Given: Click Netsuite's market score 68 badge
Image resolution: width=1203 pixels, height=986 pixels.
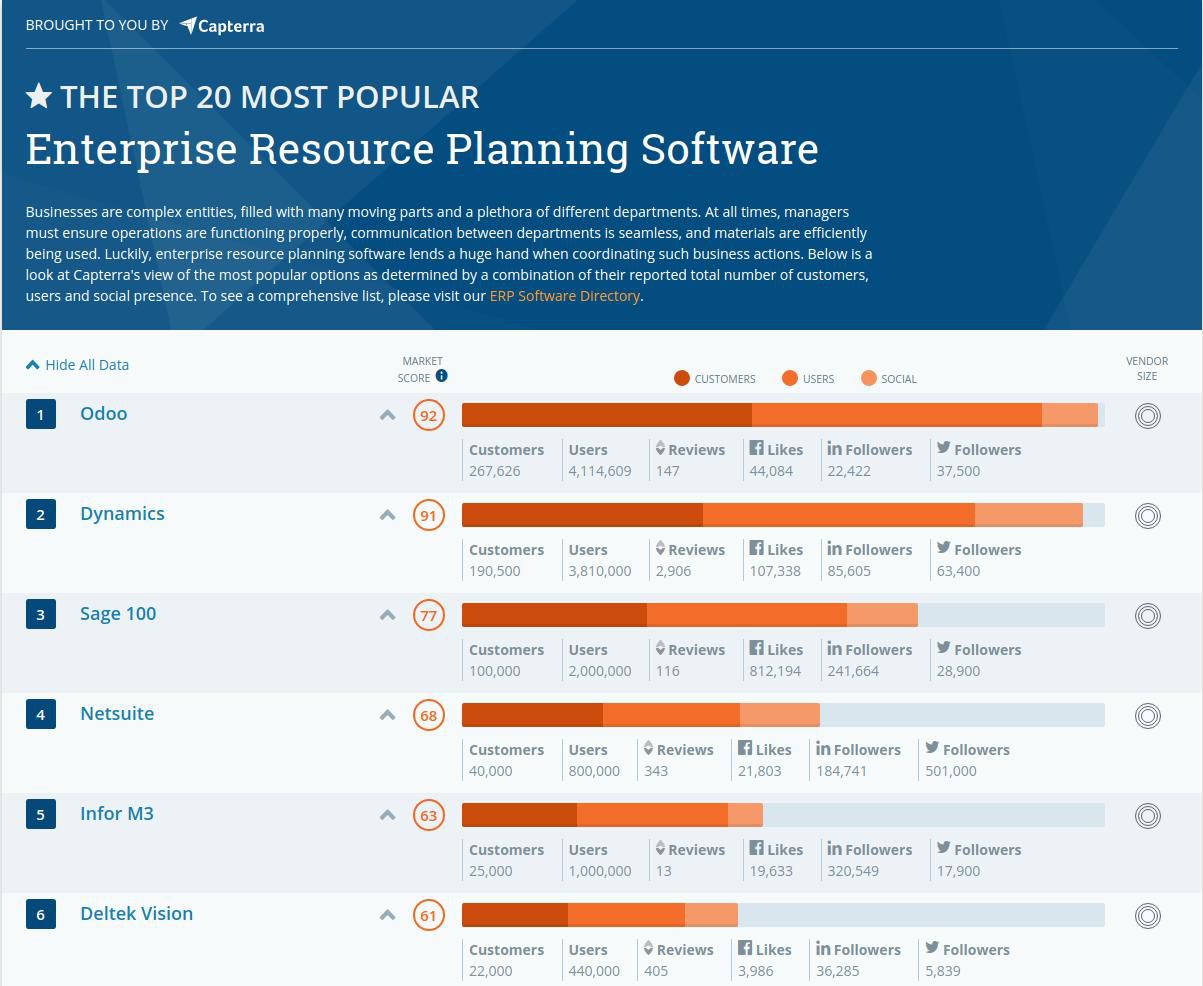Looking at the screenshot, I should 429,715.
